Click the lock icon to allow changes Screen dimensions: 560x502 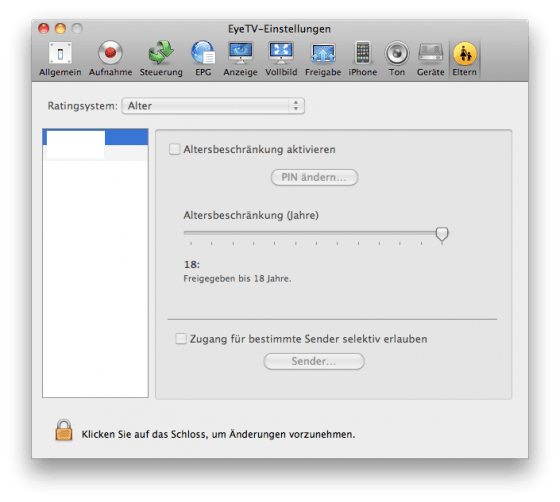64,430
